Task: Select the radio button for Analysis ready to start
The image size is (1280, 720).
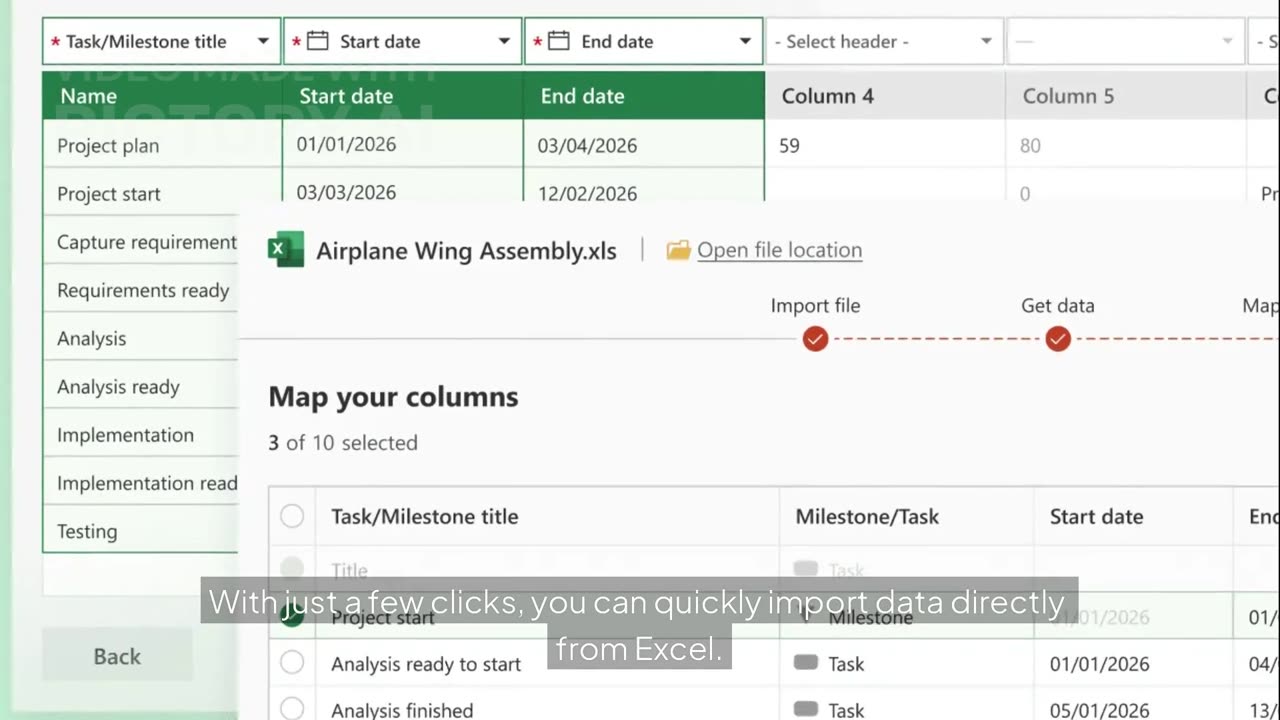Action: [292, 663]
